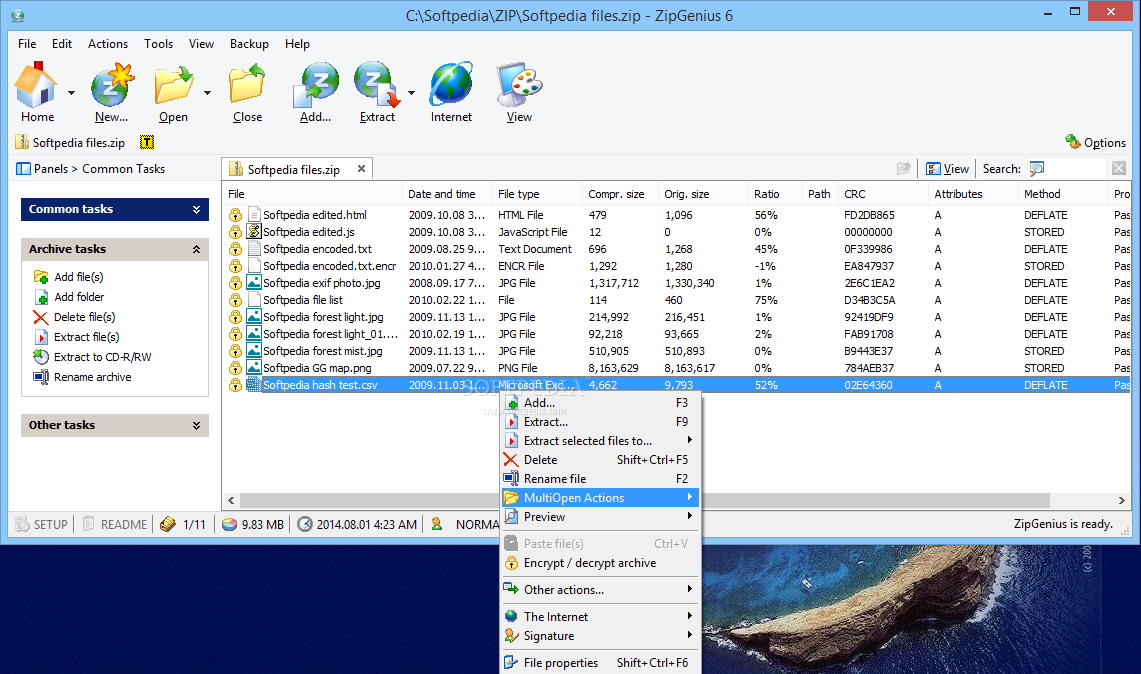This screenshot has width=1141, height=674.
Task: Click the README status bar icon
Action: point(89,524)
